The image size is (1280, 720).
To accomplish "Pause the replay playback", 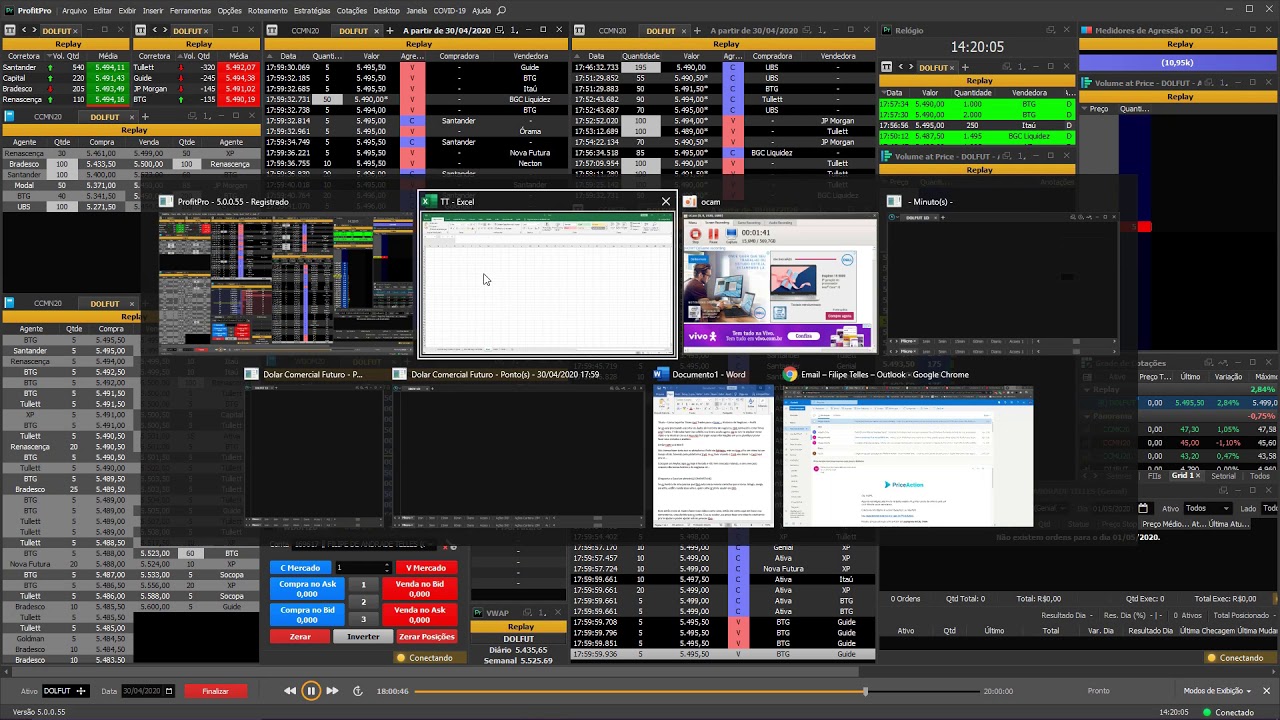I will (311, 691).
